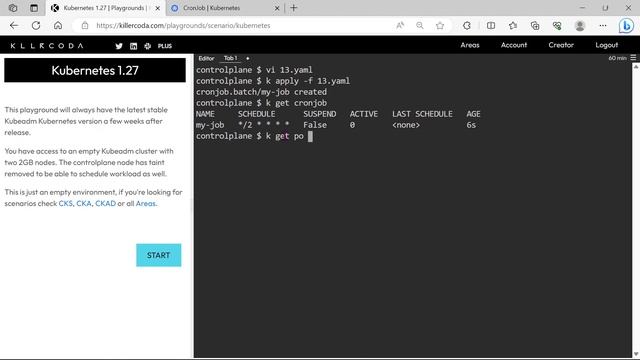Open the user profile avatar

(x=580, y=25)
